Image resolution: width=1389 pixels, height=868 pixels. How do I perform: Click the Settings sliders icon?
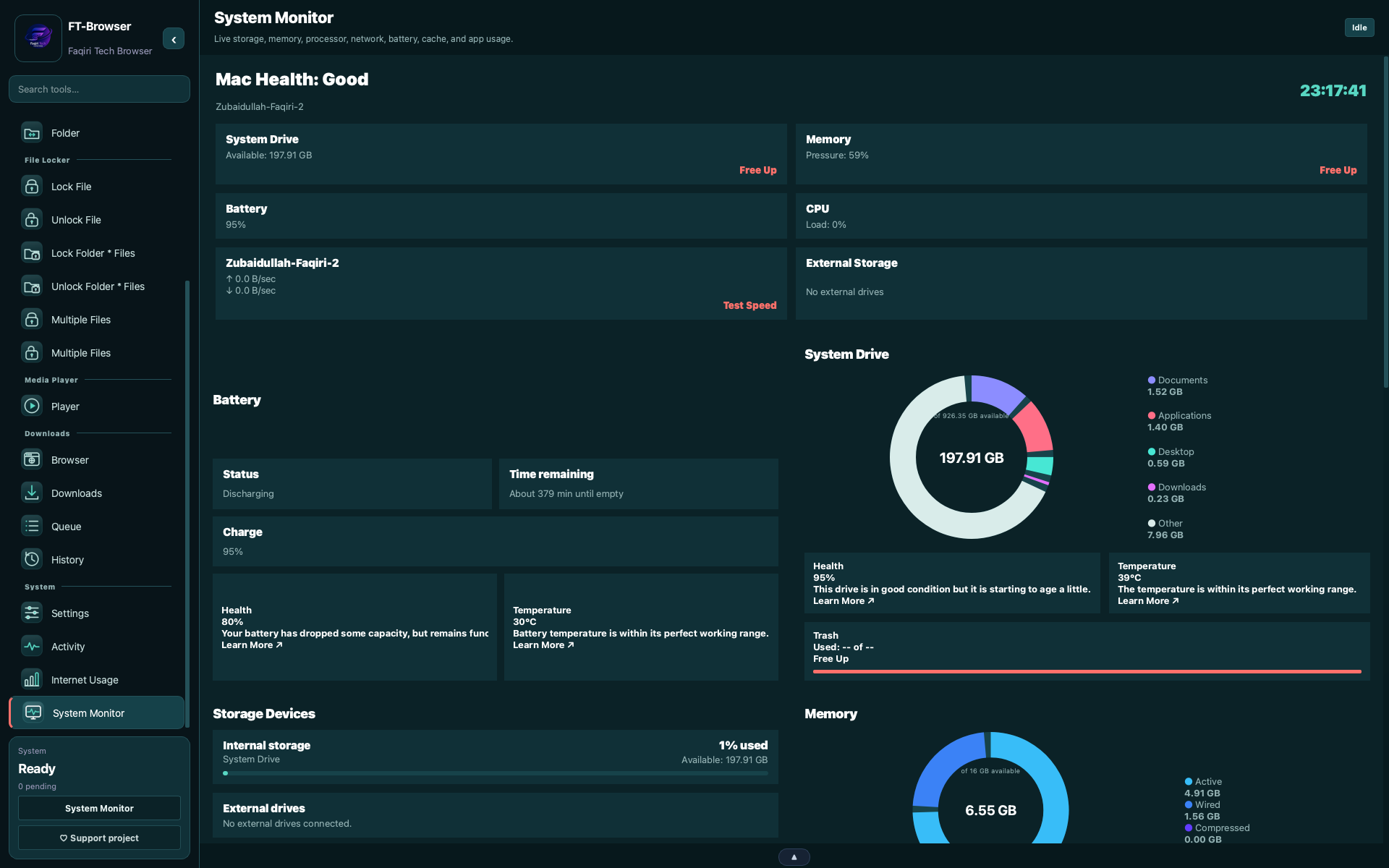(32, 613)
